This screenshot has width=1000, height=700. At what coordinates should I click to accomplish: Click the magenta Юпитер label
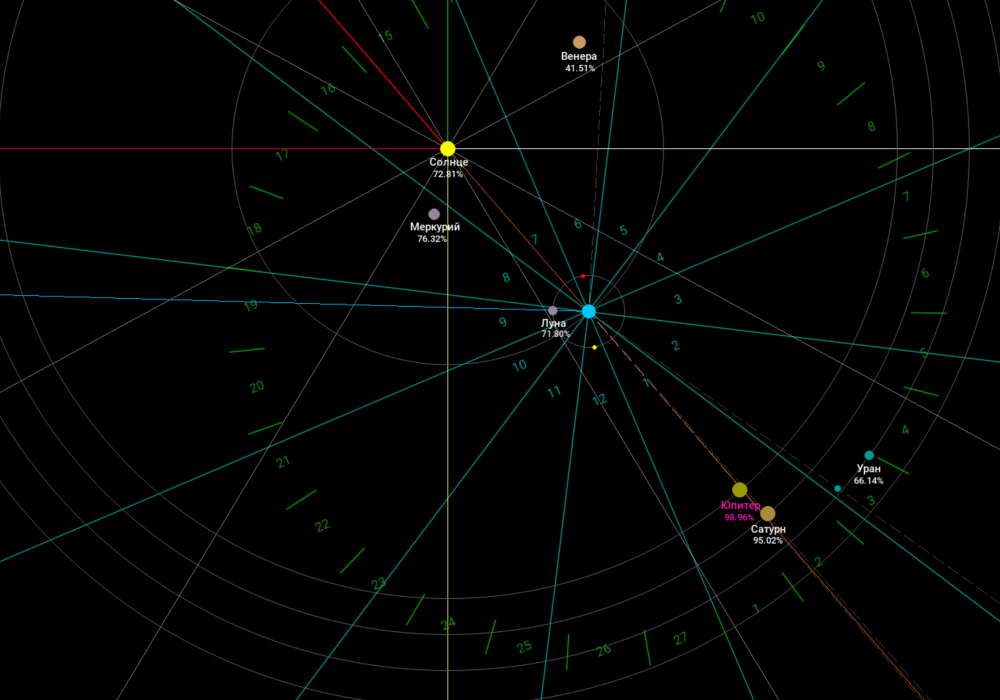[x=740, y=506]
